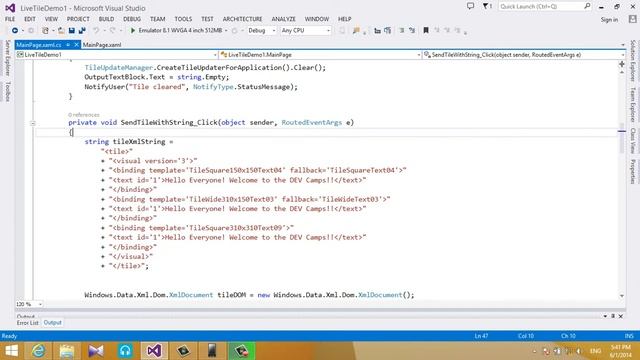Click the Sign in link
The image size is (640, 360).
[609, 20]
